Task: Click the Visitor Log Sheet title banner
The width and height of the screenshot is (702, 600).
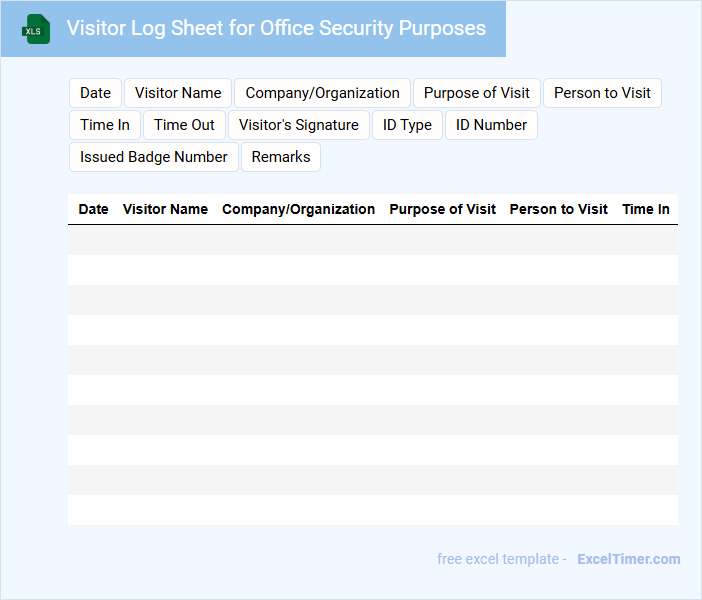Action: [276, 28]
